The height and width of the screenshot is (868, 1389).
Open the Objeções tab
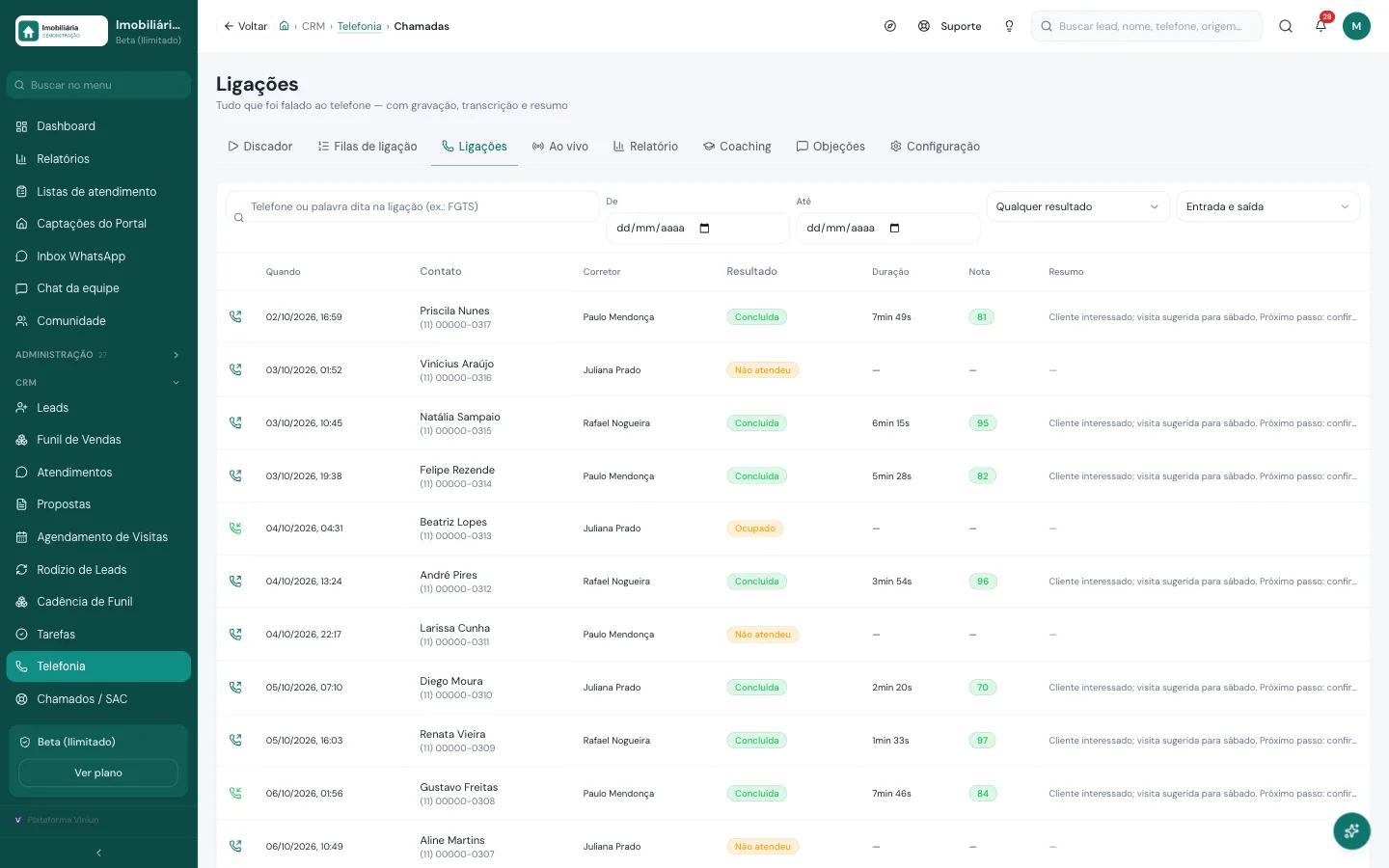pos(831,147)
